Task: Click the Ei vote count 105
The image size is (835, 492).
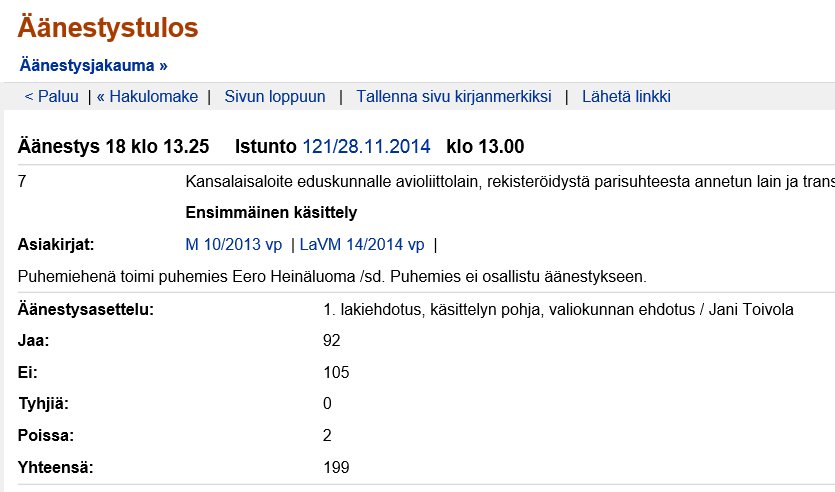Action: click(x=336, y=373)
